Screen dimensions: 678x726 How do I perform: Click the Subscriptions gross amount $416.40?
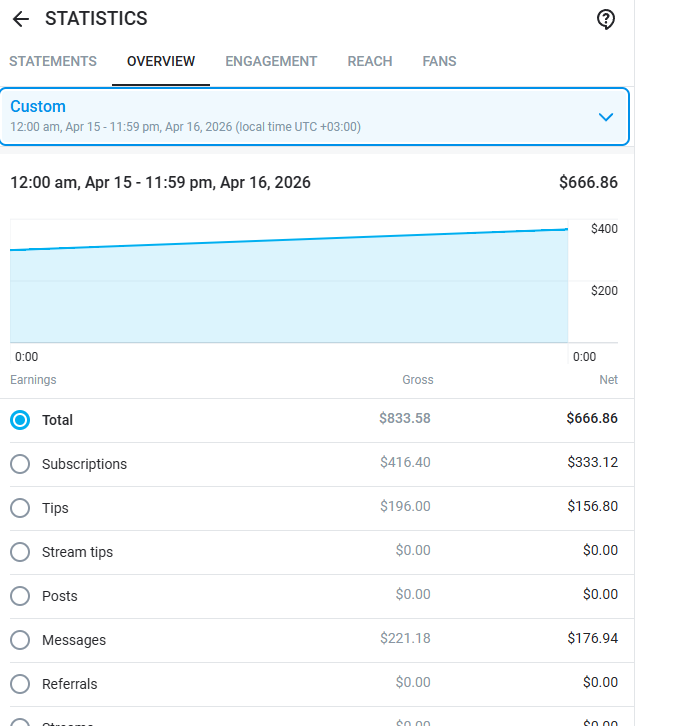click(x=405, y=462)
